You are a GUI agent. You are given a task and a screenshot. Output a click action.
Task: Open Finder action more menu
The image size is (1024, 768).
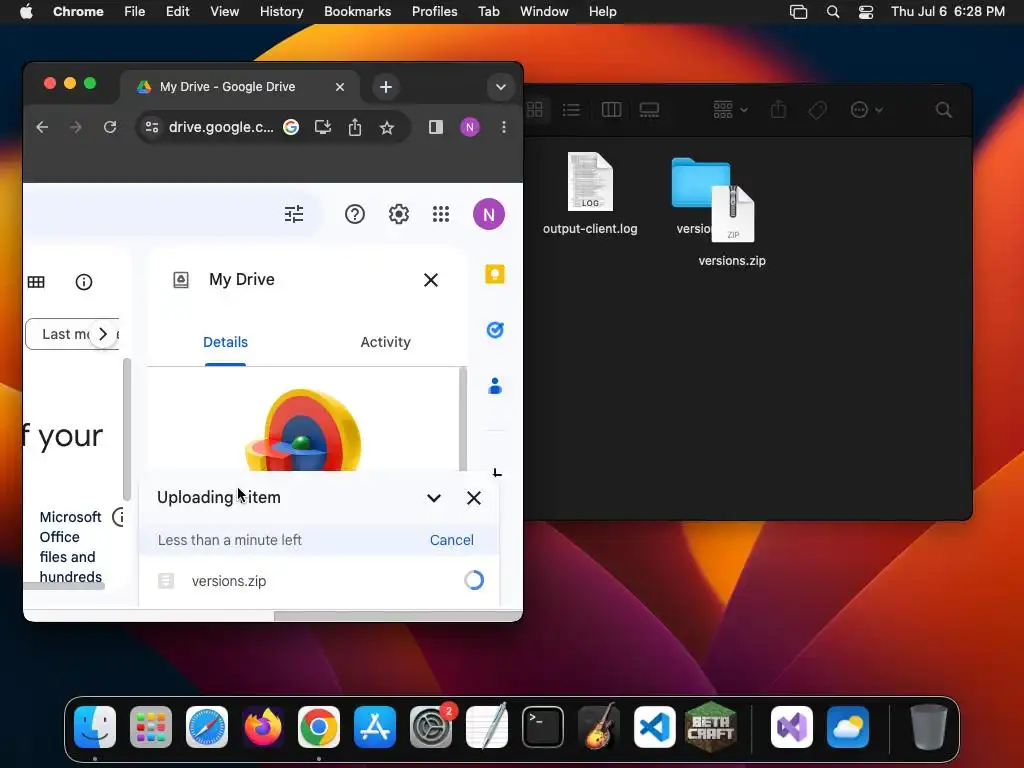pos(867,110)
